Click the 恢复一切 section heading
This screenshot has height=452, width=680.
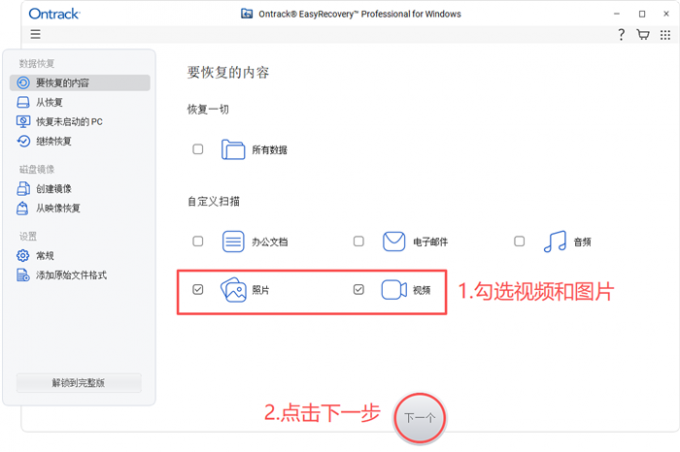point(208,109)
